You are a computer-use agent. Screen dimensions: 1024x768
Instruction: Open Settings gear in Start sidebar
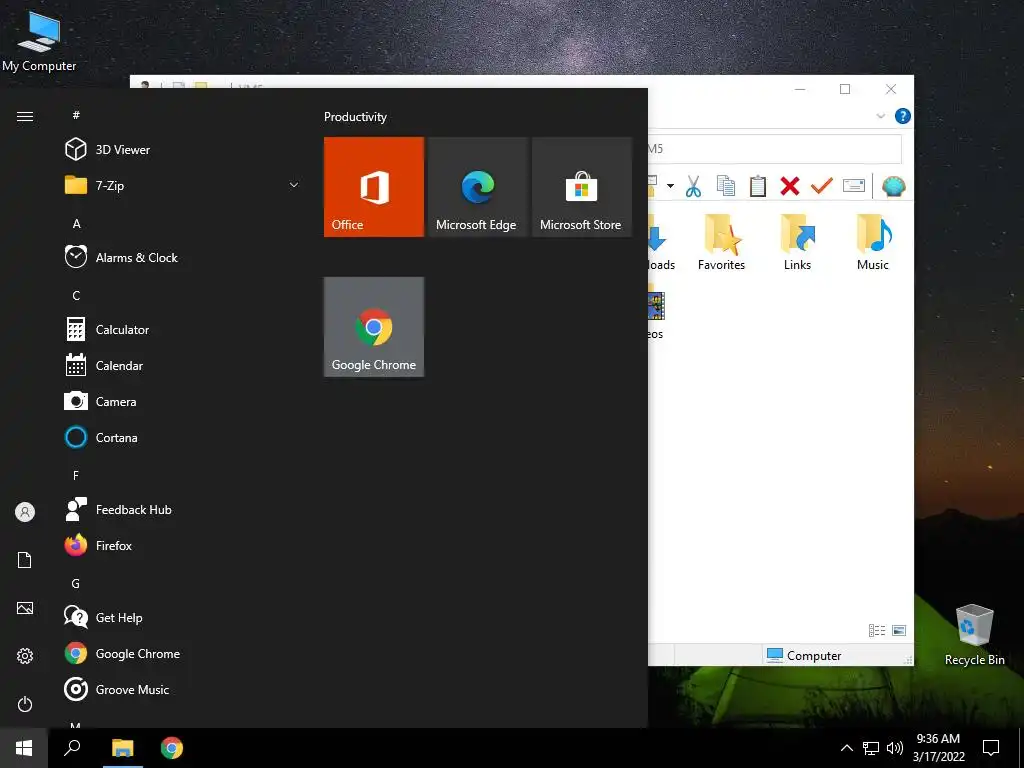[25, 656]
